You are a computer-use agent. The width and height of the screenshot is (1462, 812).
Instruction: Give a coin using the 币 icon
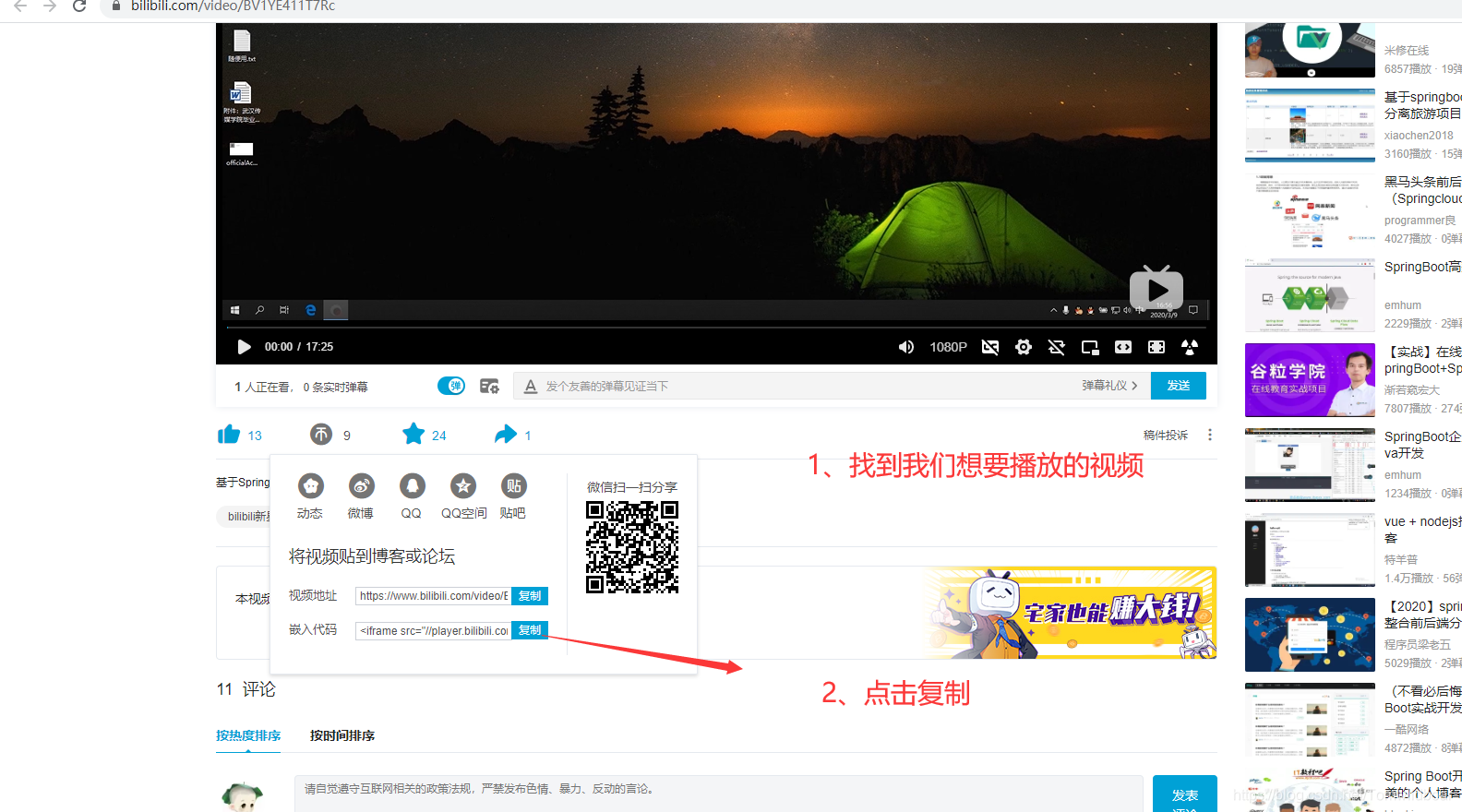tap(321, 434)
